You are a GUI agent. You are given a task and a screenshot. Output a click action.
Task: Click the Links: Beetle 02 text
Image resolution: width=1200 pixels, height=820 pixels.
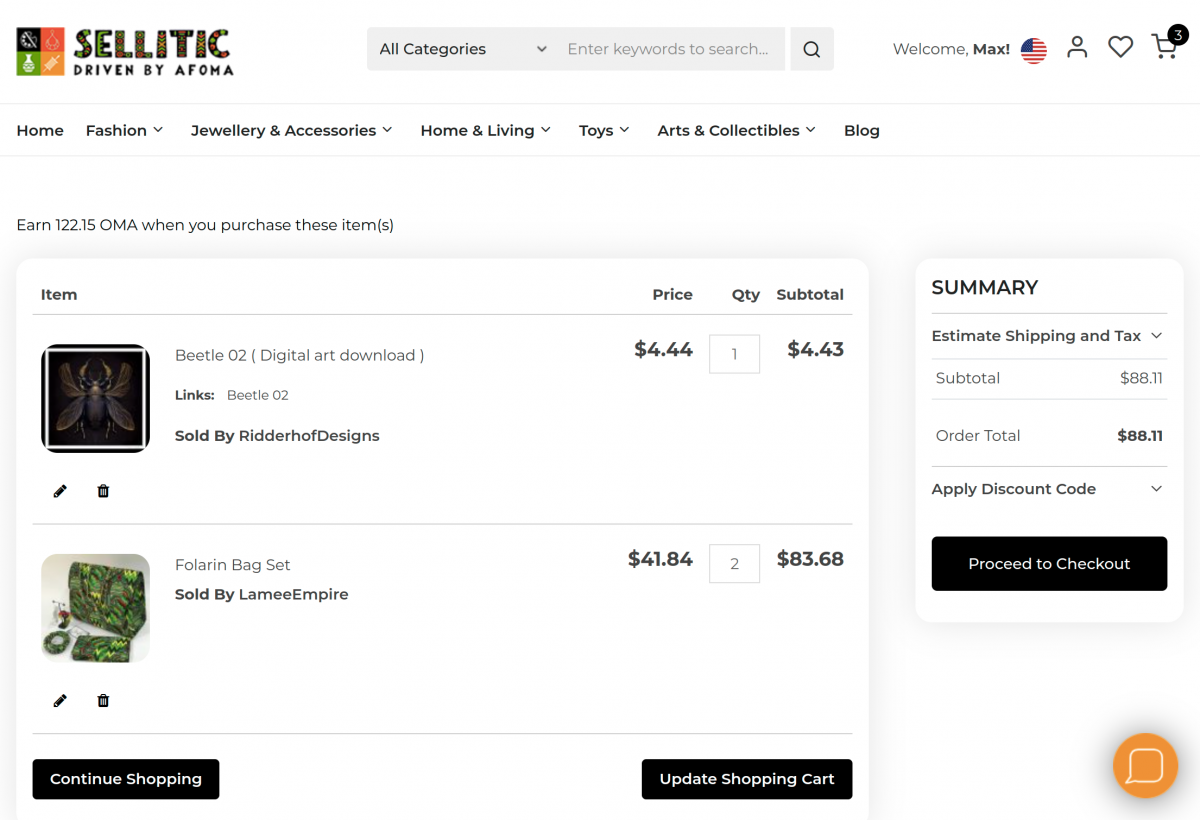point(232,395)
